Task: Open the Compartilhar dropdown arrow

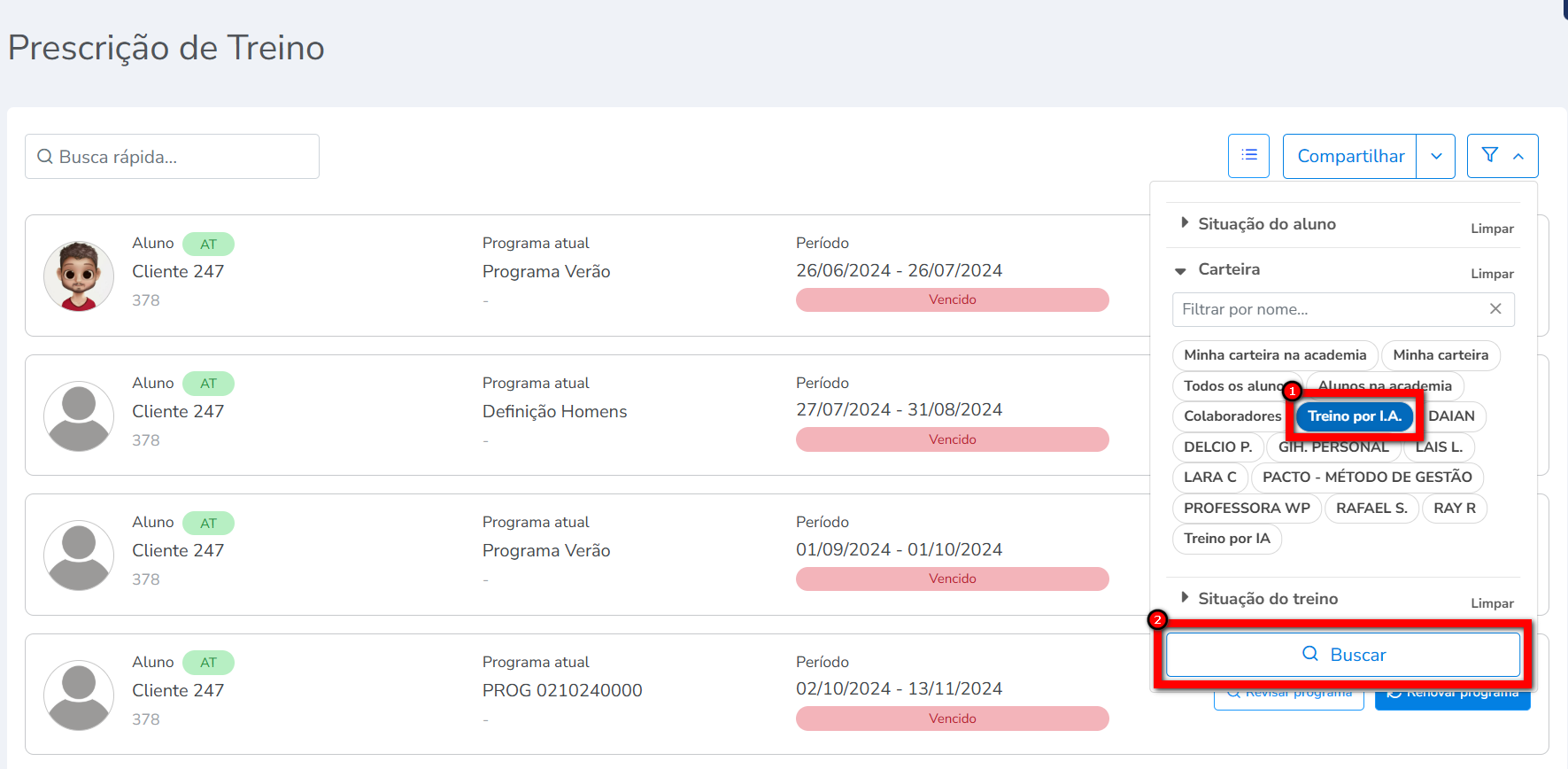Action: (x=1436, y=156)
